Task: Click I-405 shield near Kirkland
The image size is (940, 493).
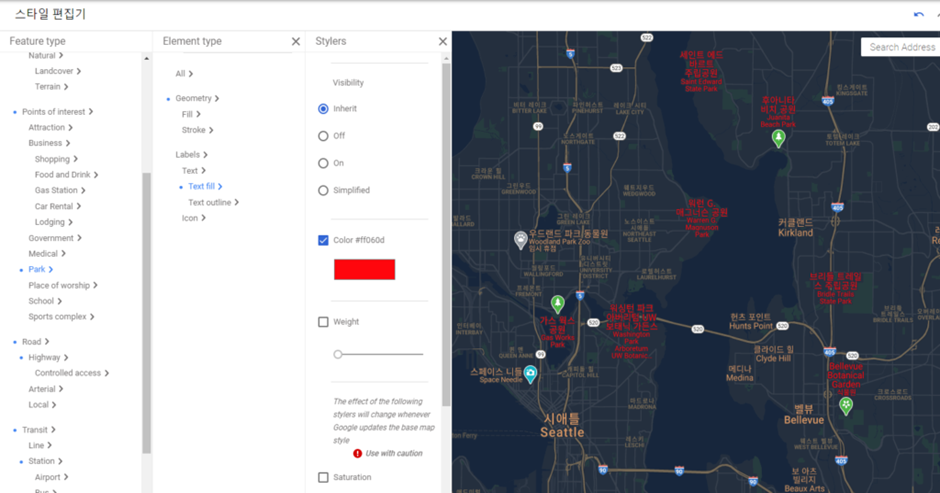Action: click(x=837, y=208)
